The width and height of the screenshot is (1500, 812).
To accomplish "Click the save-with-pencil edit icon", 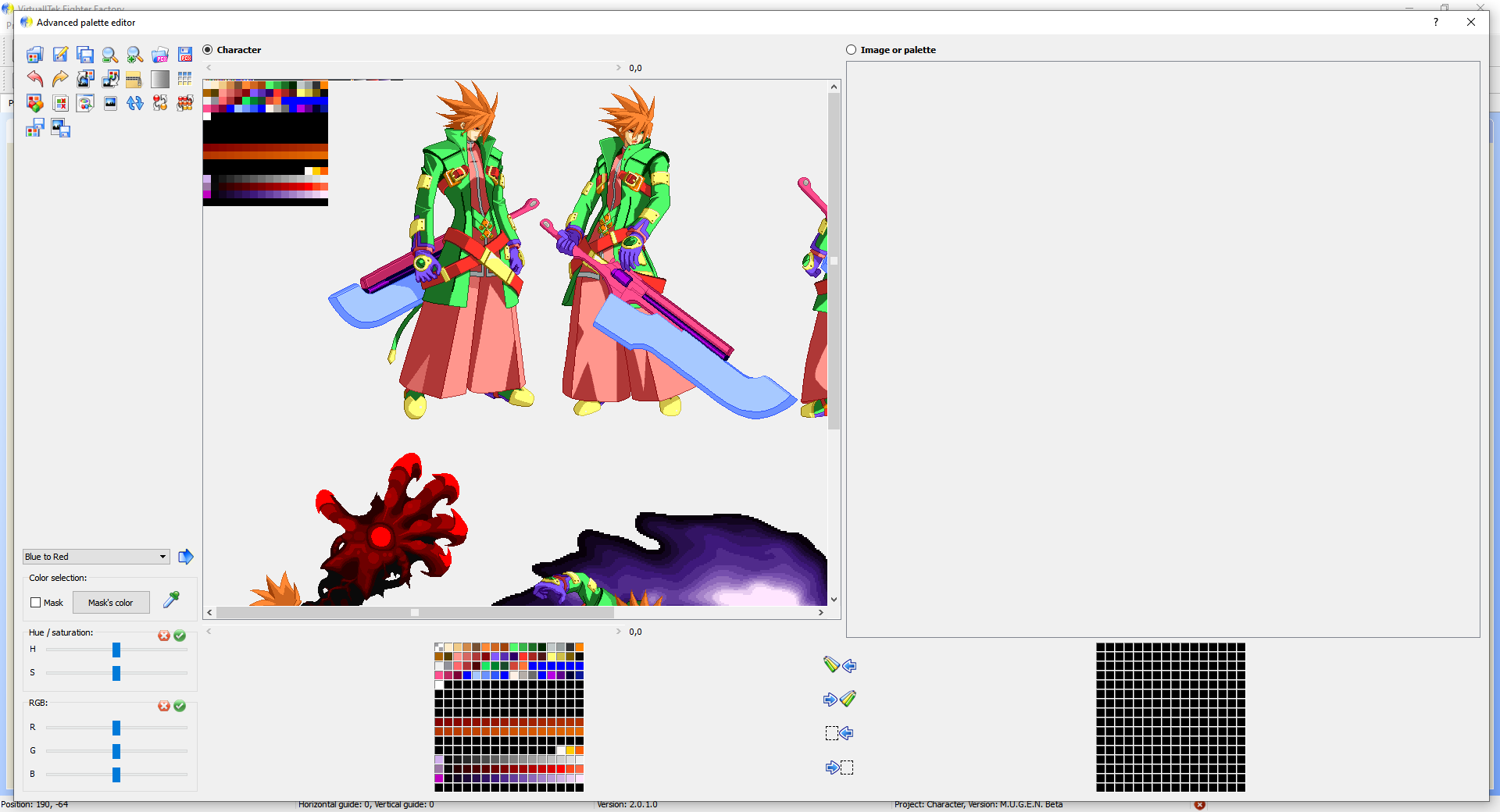I will (x=60, y=55).
